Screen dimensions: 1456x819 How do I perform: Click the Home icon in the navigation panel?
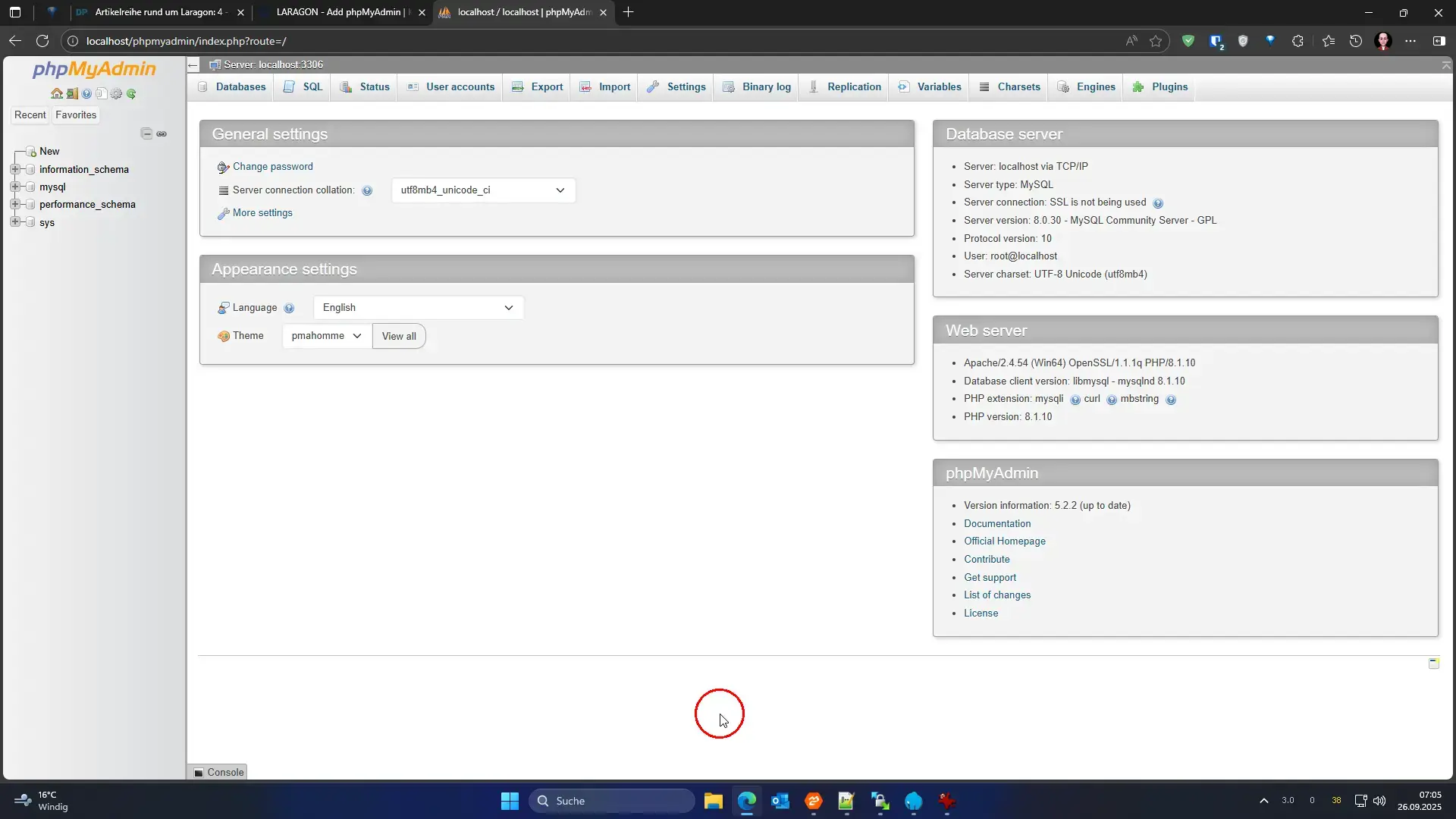(57, 94)
